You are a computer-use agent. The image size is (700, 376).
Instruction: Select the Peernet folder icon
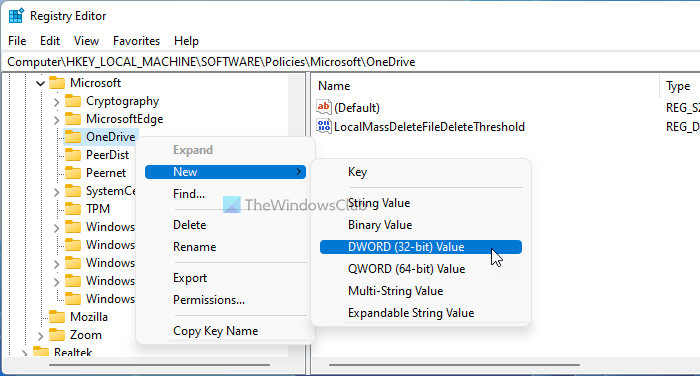point(73,172)
